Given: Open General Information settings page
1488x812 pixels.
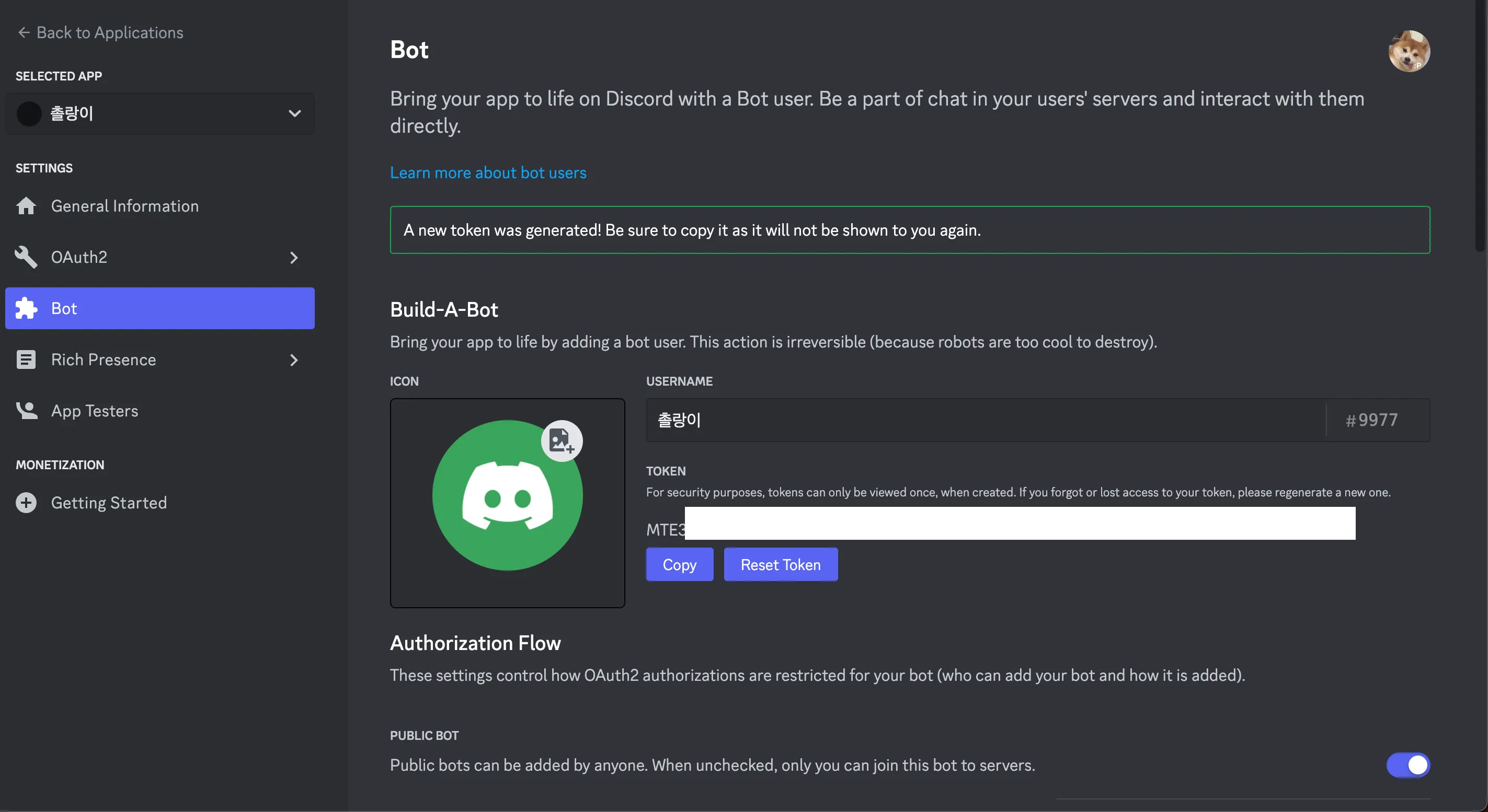Looking at the screenshot, I should [x=125, y=206].
